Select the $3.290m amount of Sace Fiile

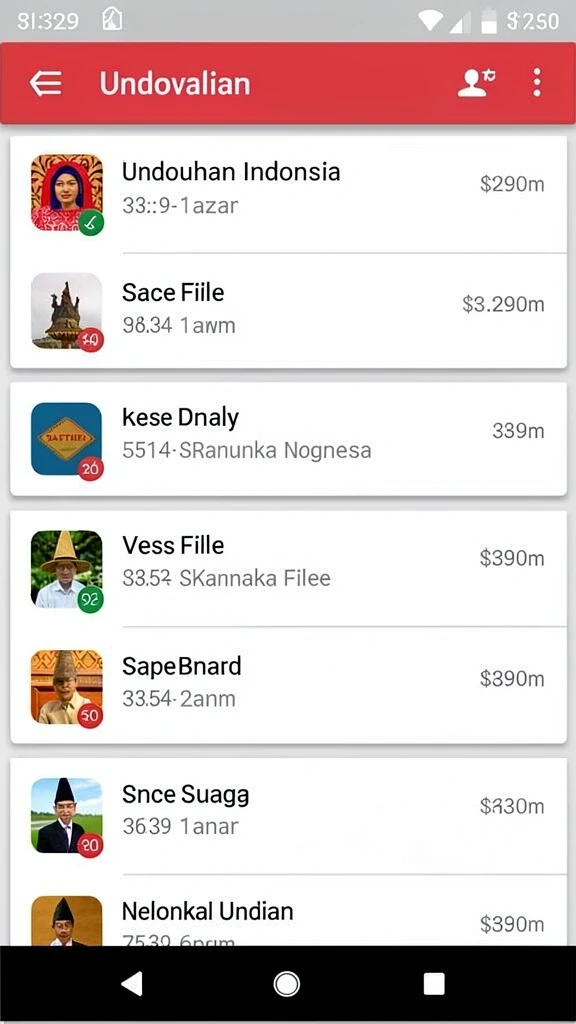(x=504, y=304)
